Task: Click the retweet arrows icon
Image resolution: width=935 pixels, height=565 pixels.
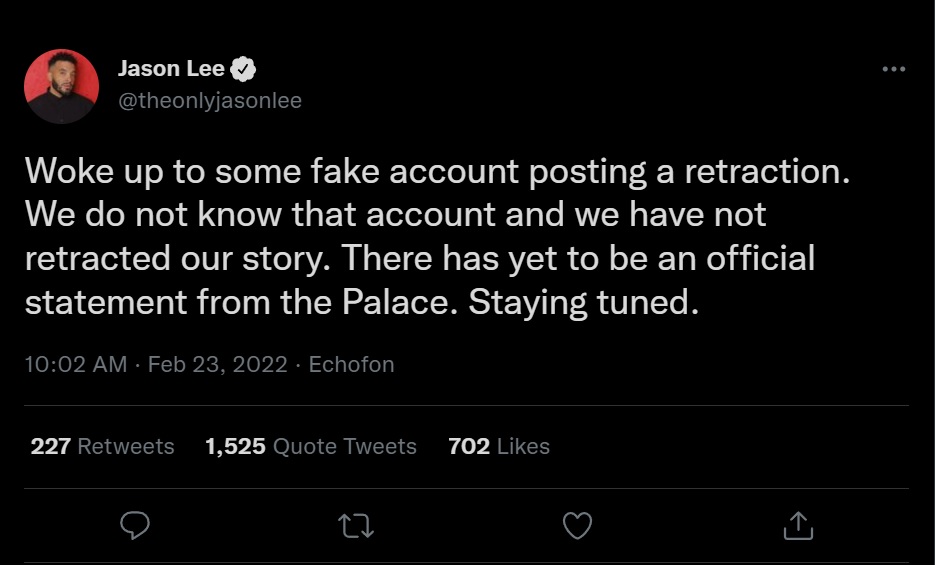Action: pos(356,525)
